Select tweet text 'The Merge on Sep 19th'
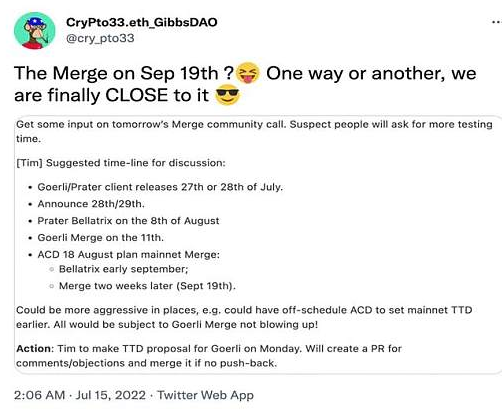 pyautogui.click(x=116, y=73)
